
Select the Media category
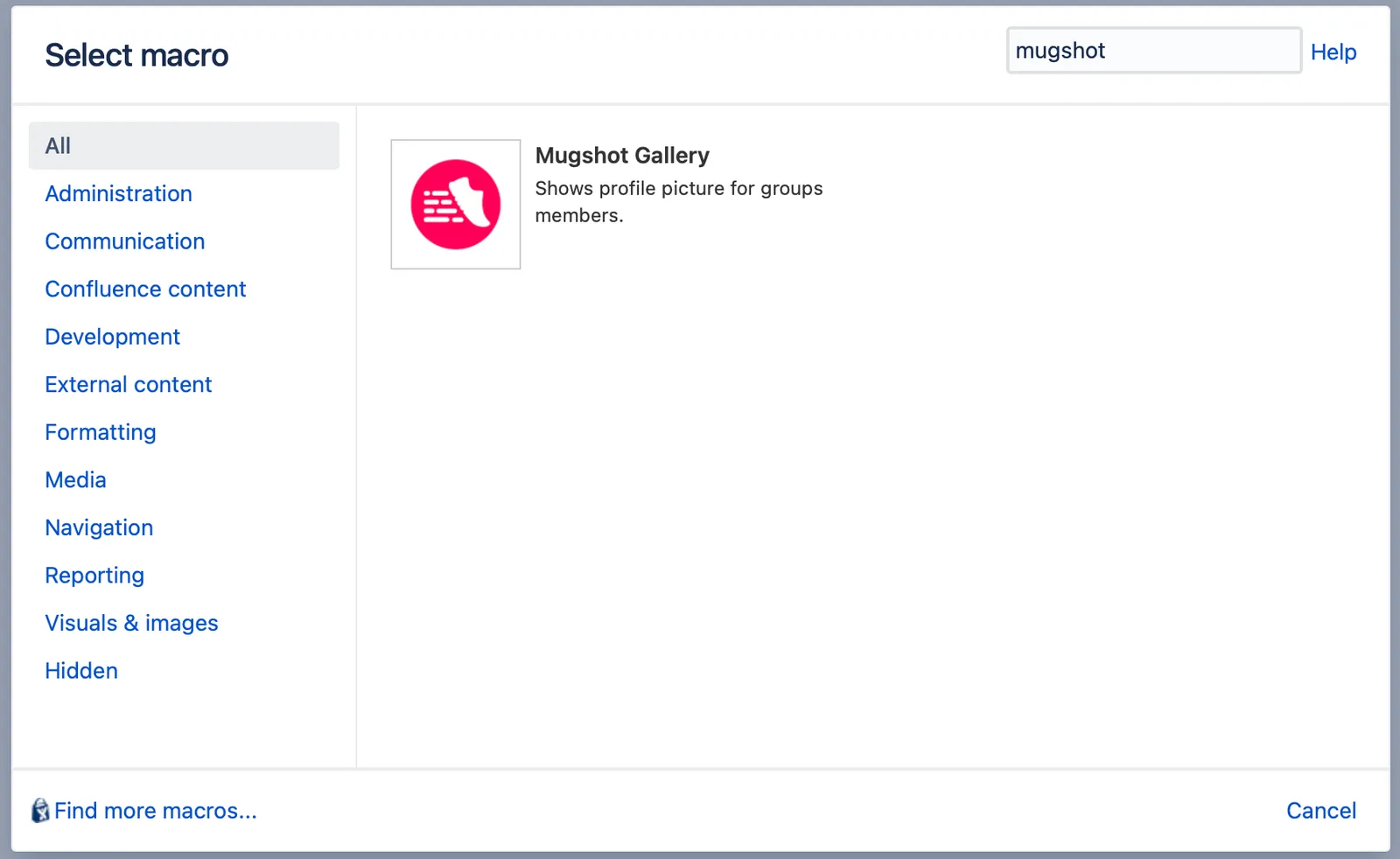coord(75,479)
